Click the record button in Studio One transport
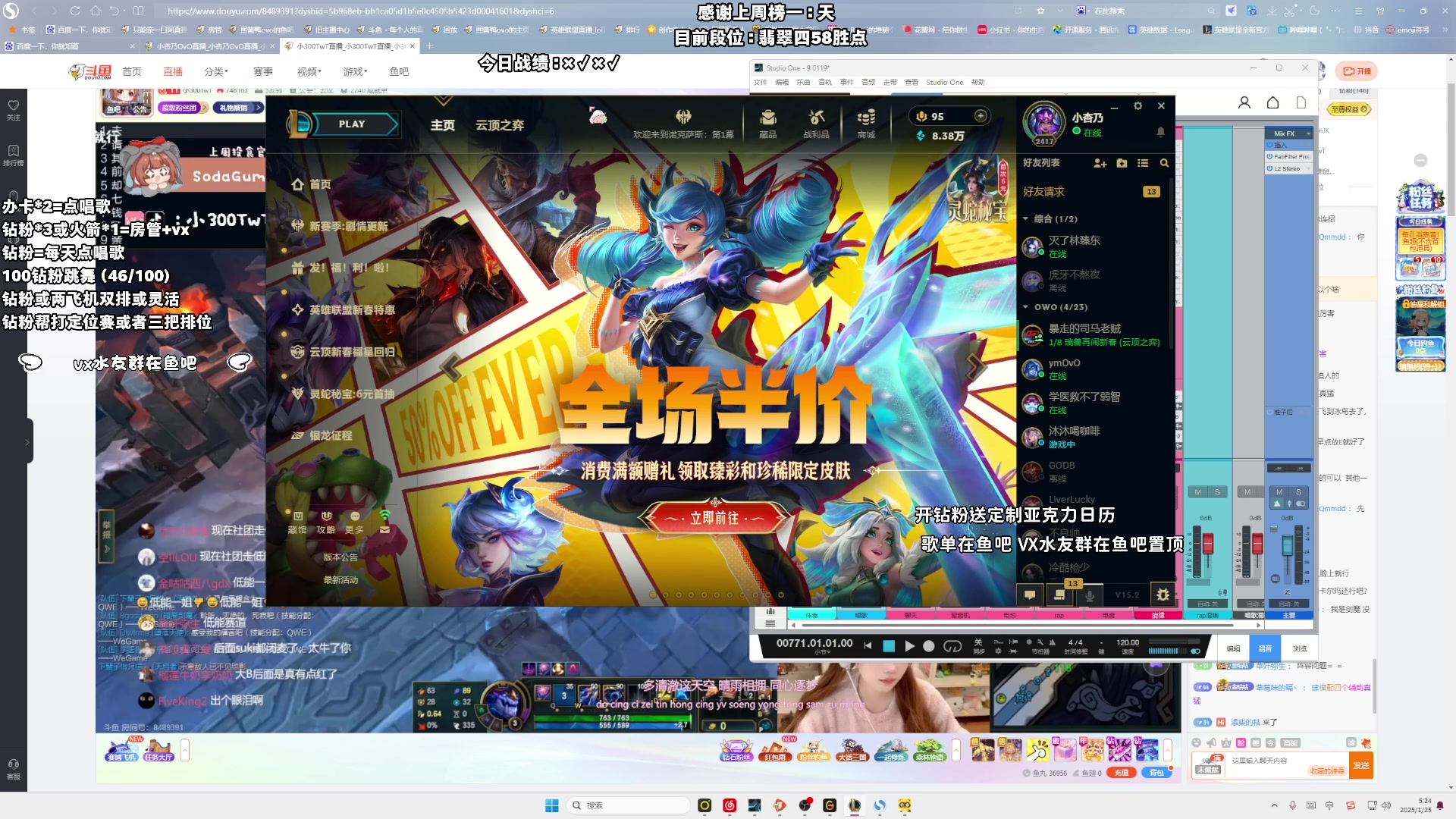This screenshot has height=819, width=1456. pyautogui.click(x=929, y=646)
